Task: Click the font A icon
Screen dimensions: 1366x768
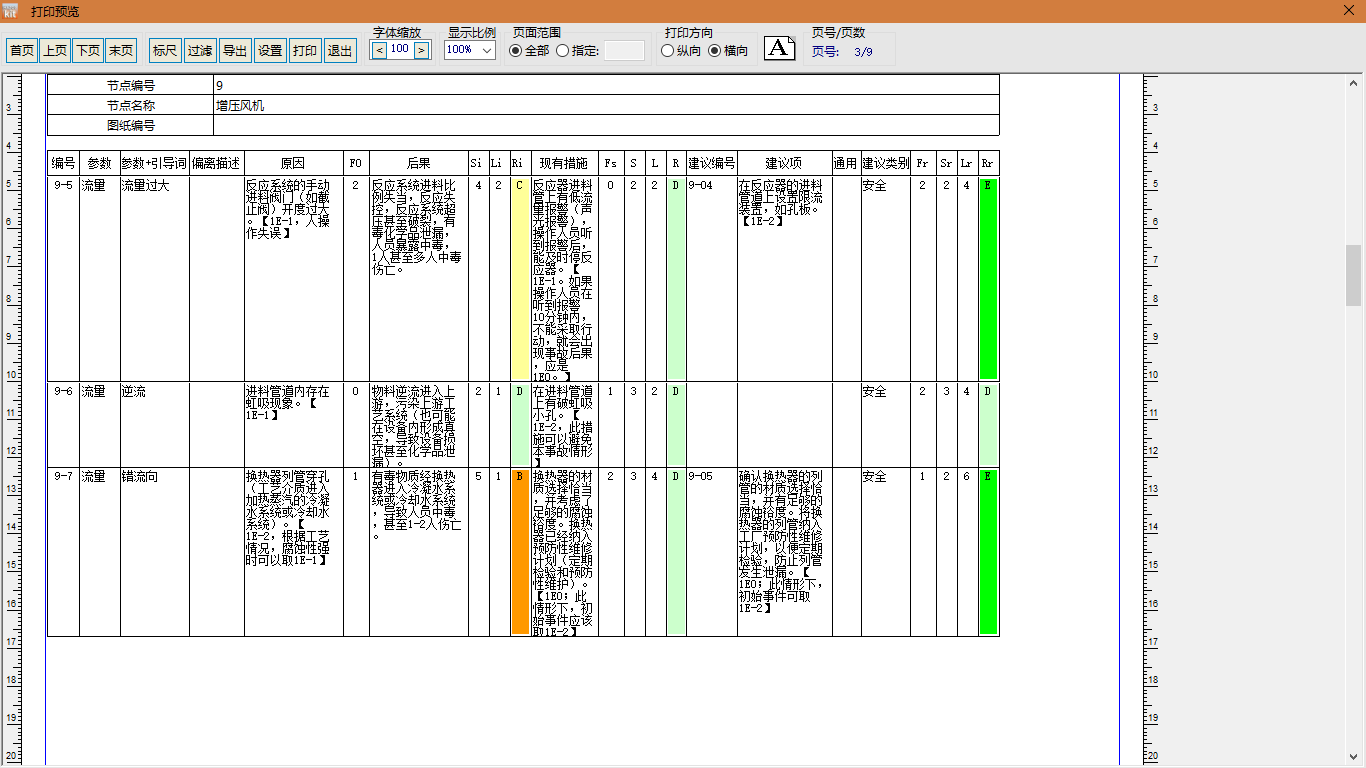Action: pyautogui.click(x=780, y=48)
